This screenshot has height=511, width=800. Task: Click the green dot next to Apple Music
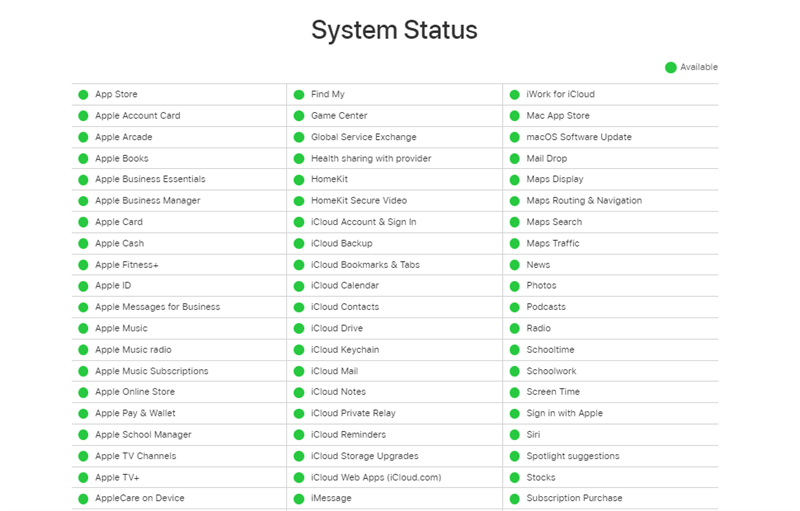point(83,329)
